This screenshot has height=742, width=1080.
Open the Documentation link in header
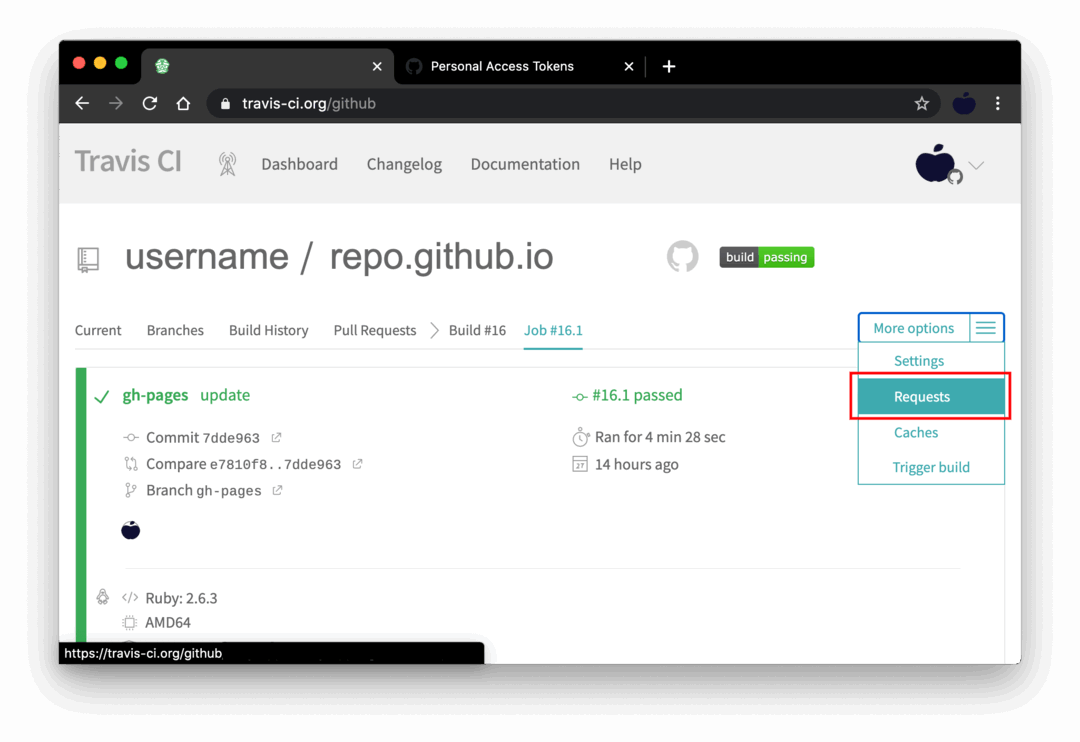(x=525, y=164)
